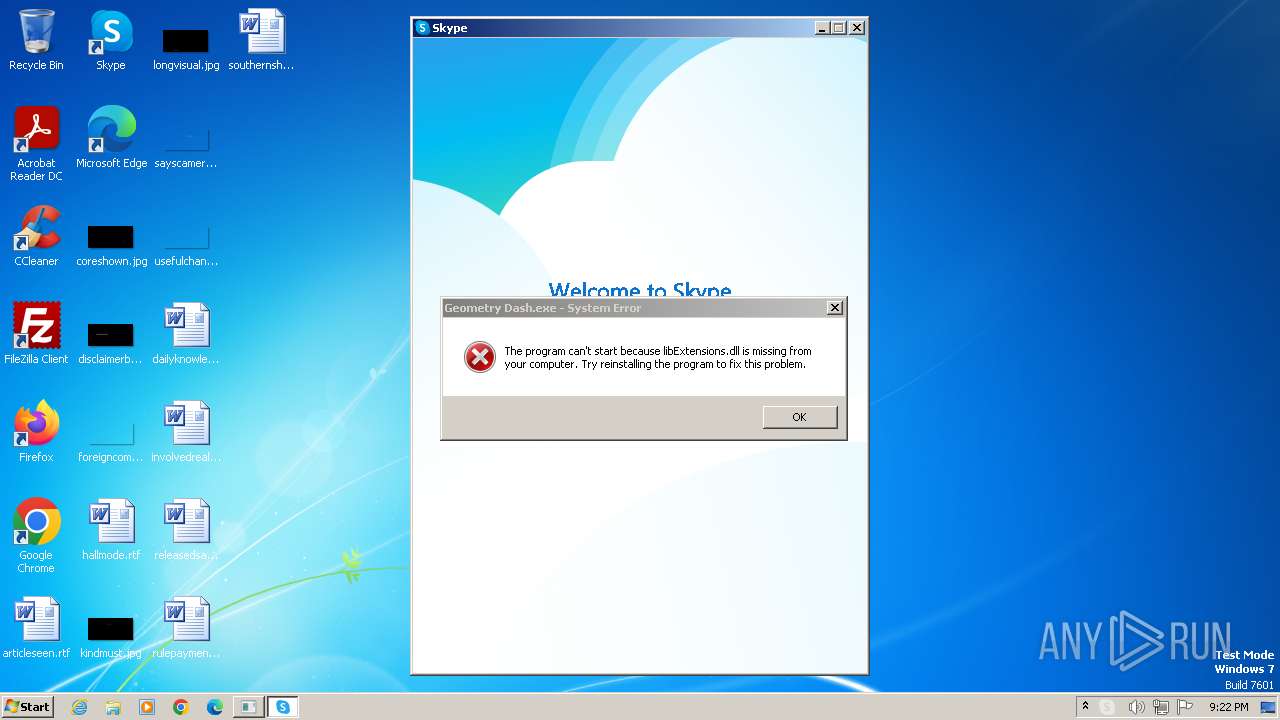This screenshot has height=720, width=1280.
Task: Select FileZilla Client desktop shortcut
Action: [36, 334]
